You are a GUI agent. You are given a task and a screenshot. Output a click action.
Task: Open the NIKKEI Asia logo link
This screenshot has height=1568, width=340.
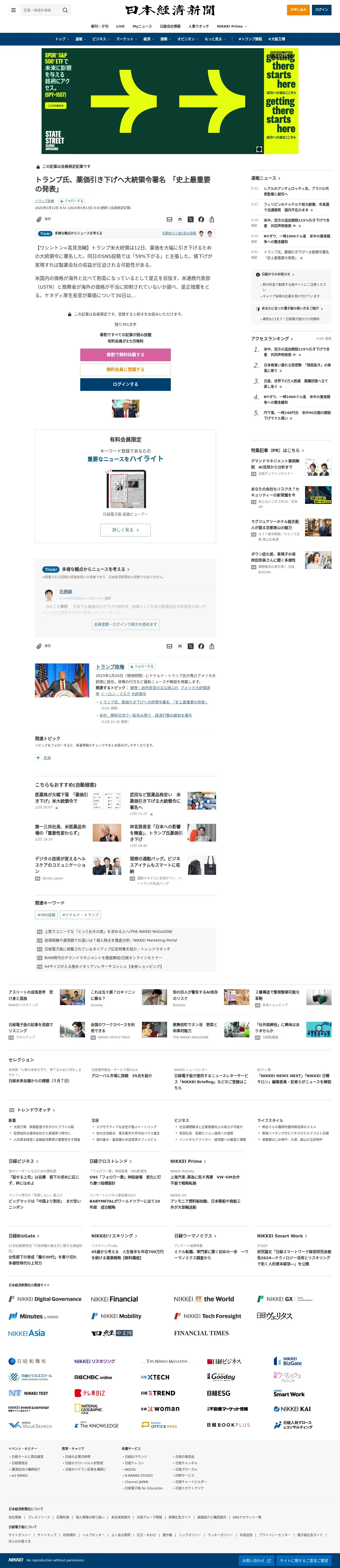coord(27,1333)
